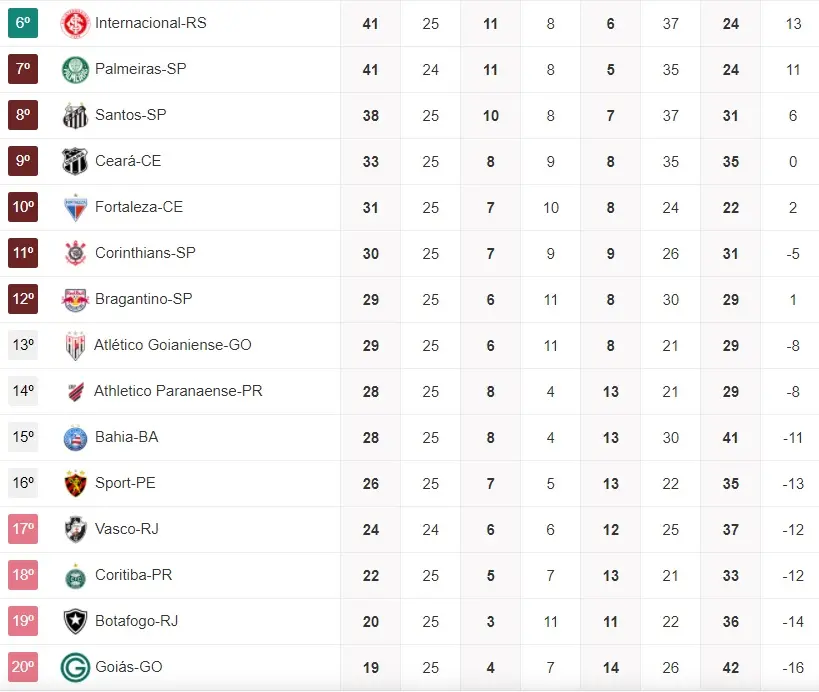
Task: Select the Goiás-GO green G logo
Action: click(x=75, y=667)
